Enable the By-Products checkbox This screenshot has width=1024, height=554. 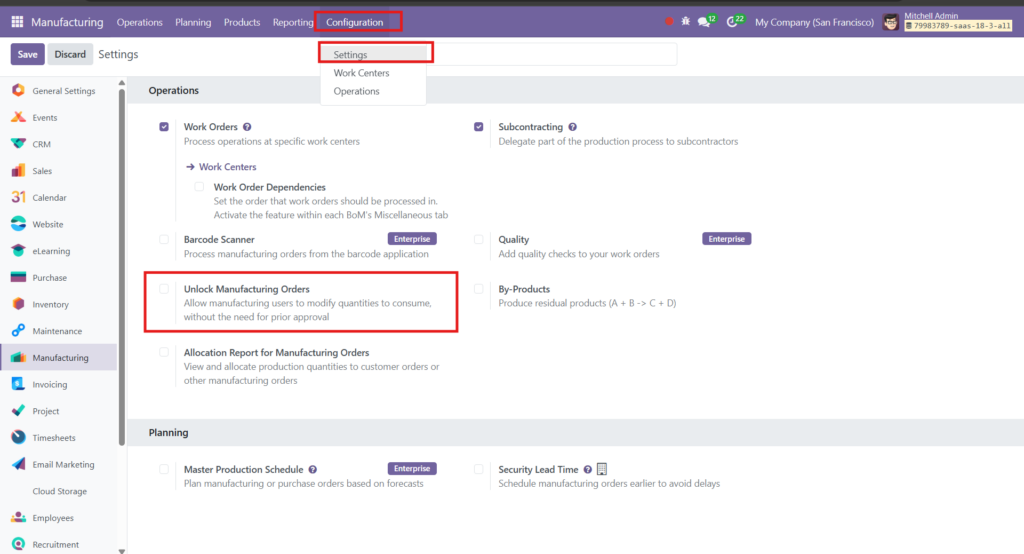click(479, 289)
